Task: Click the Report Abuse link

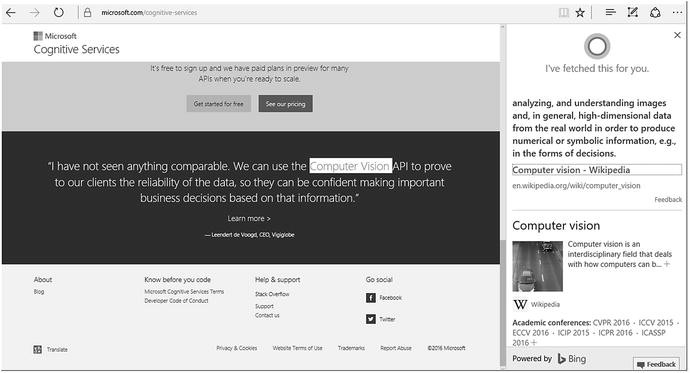Action: (396, 348)
